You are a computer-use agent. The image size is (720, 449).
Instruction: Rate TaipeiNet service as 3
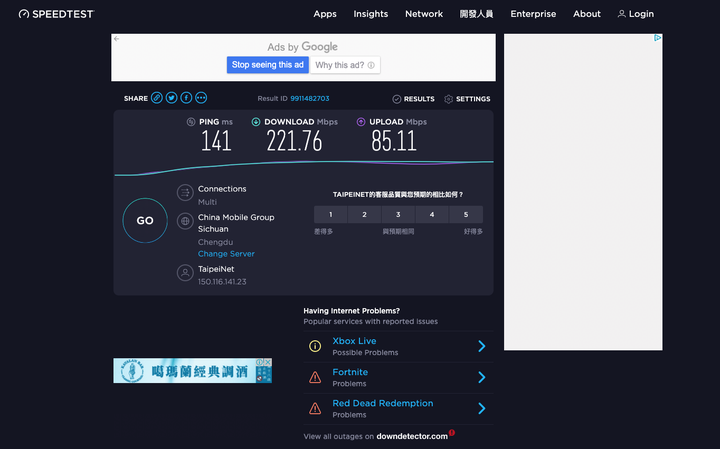tap(398, 214)
